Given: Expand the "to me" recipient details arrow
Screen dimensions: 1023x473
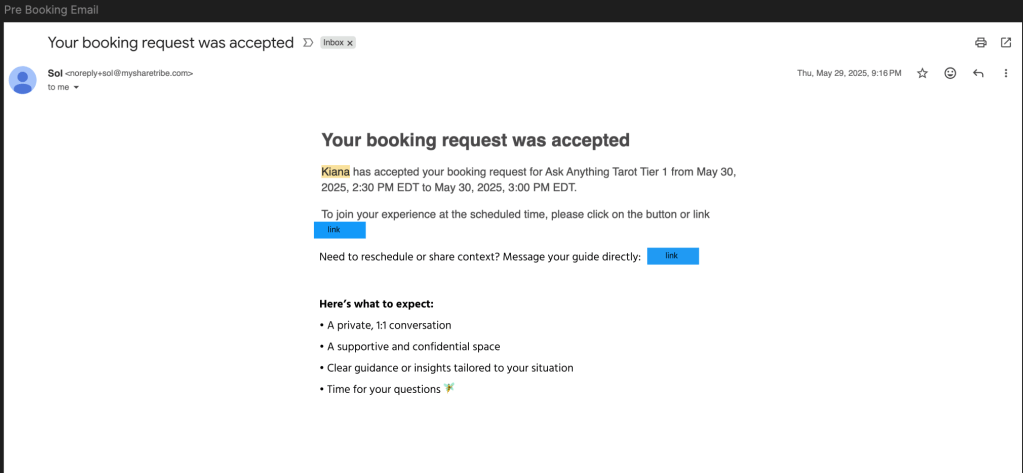Looking at the screenshot, I should click(x=76, y=87).
